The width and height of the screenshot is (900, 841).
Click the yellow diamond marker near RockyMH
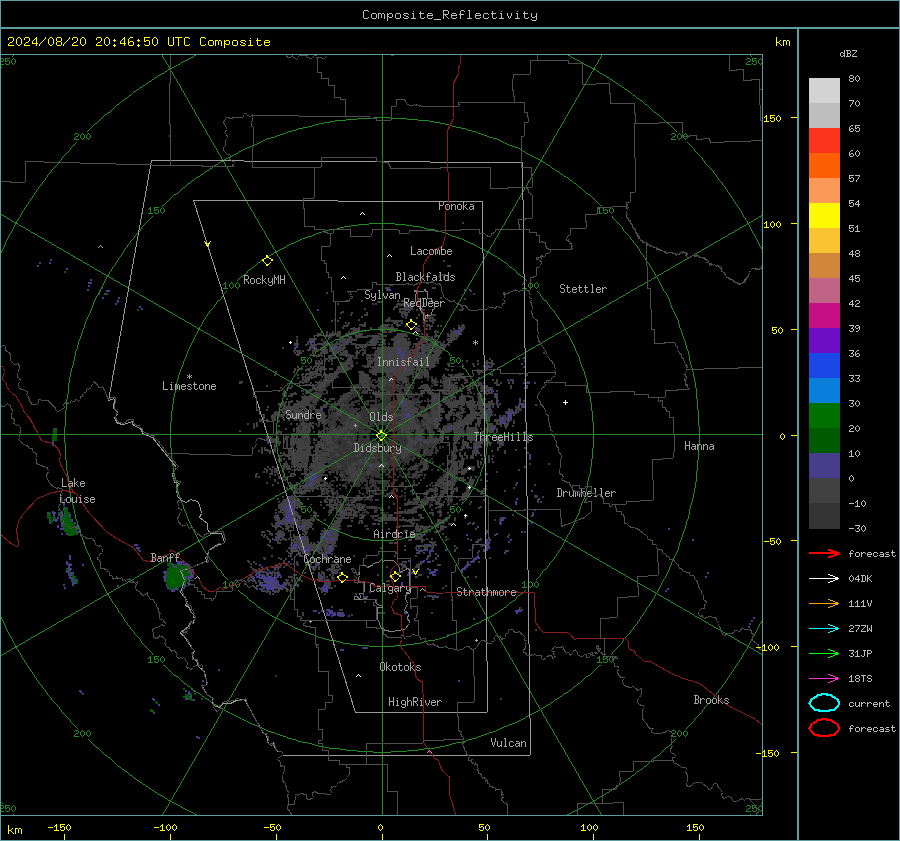[267, 261]
